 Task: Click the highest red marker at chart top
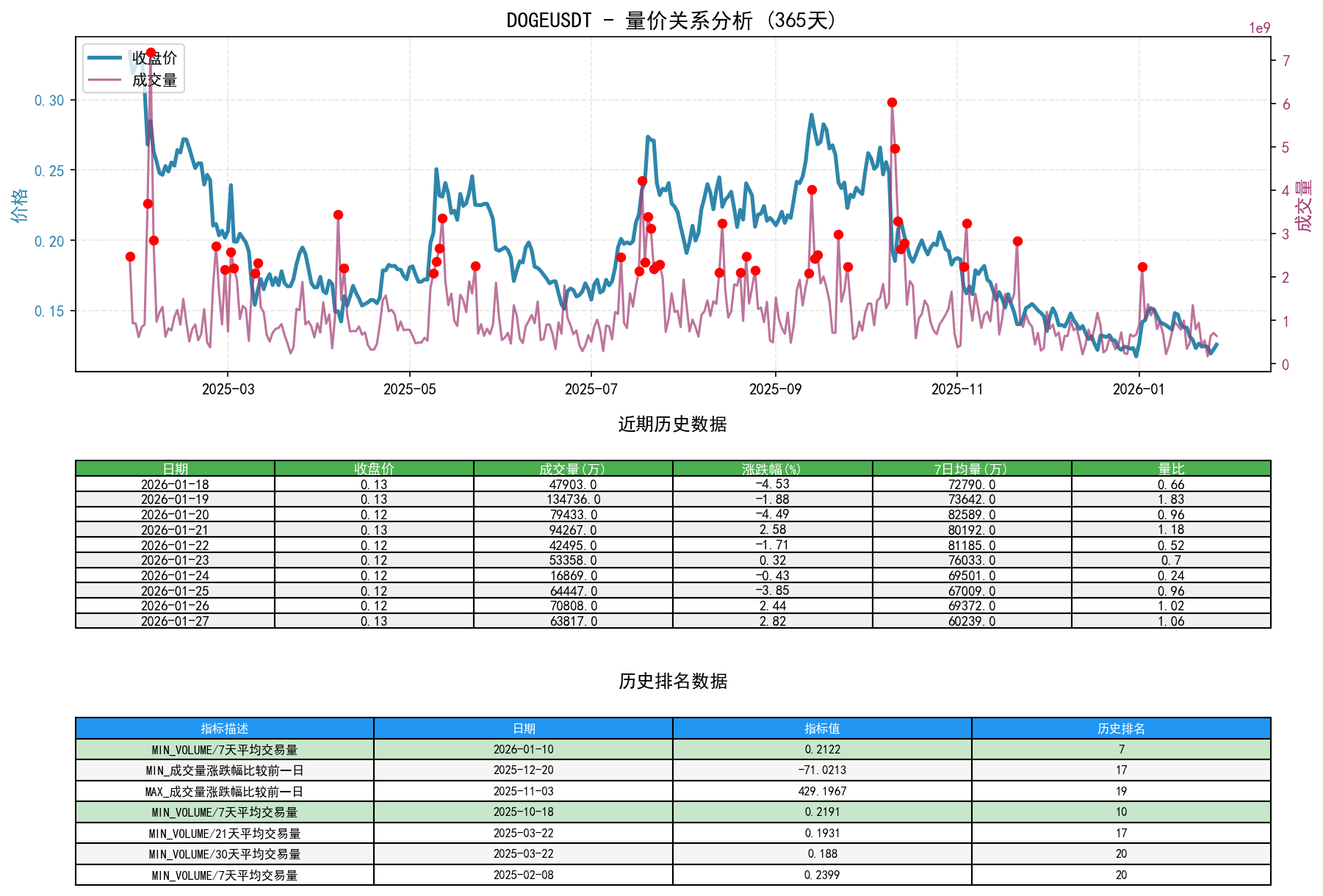point(151,51)
